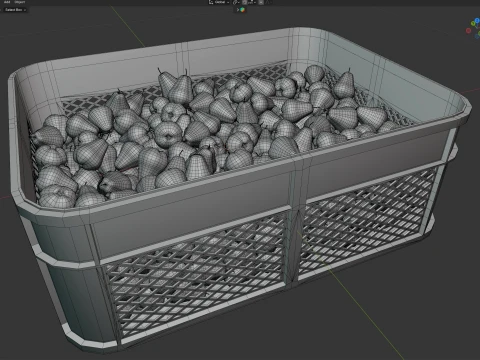Expand the collapsed colorful tool icon

[x=241, y=10]
